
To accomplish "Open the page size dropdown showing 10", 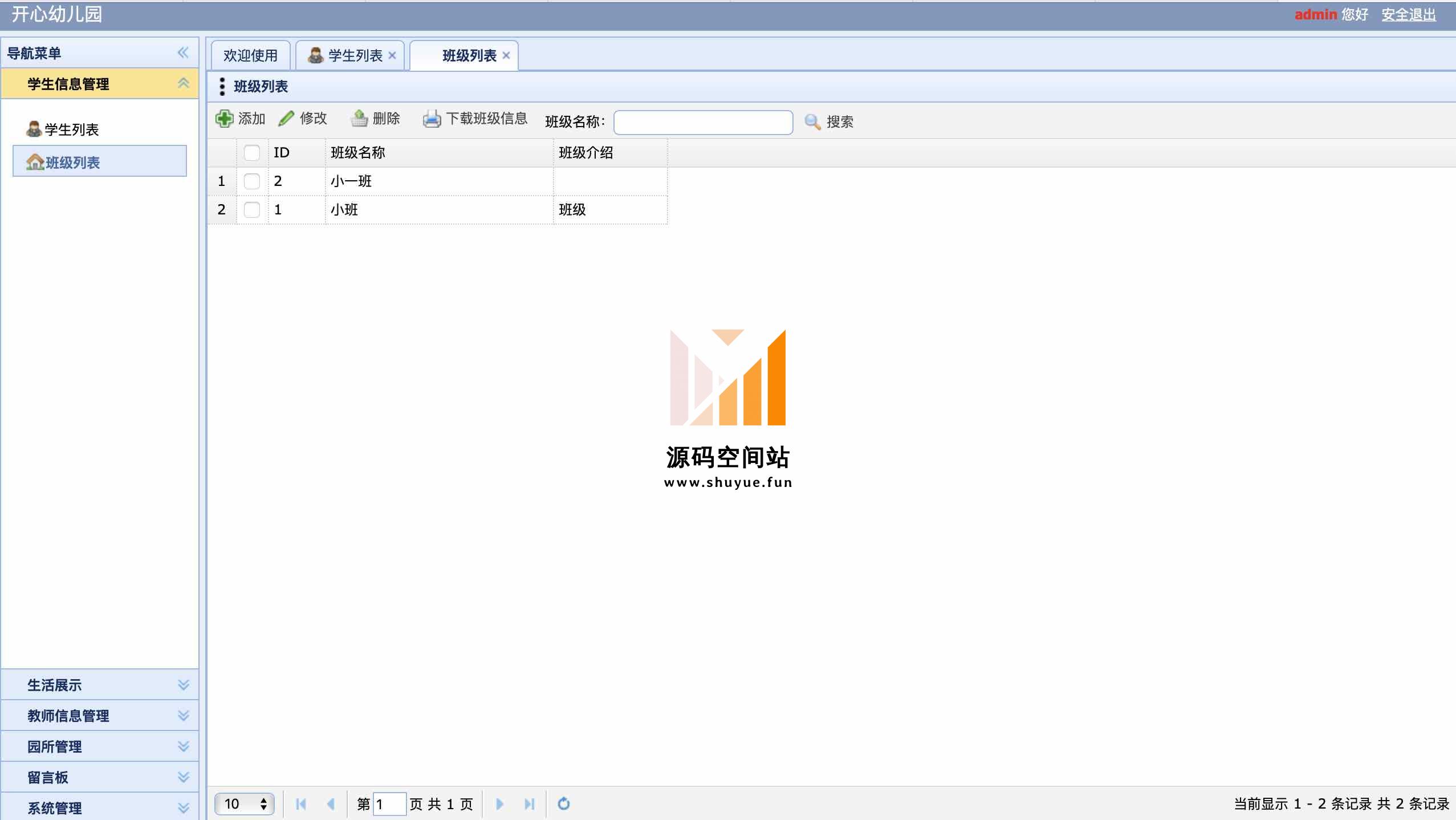I will point(245,803).
